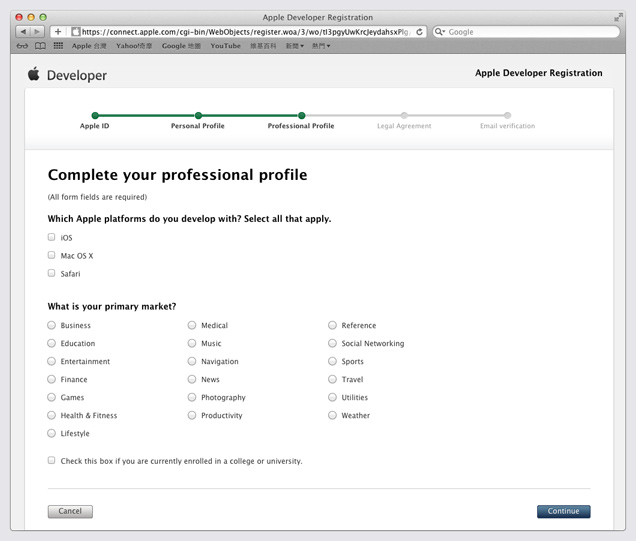Screen dimensions: 636x541
Task: Select the Entertainment radio button
Action: point(52,361)
